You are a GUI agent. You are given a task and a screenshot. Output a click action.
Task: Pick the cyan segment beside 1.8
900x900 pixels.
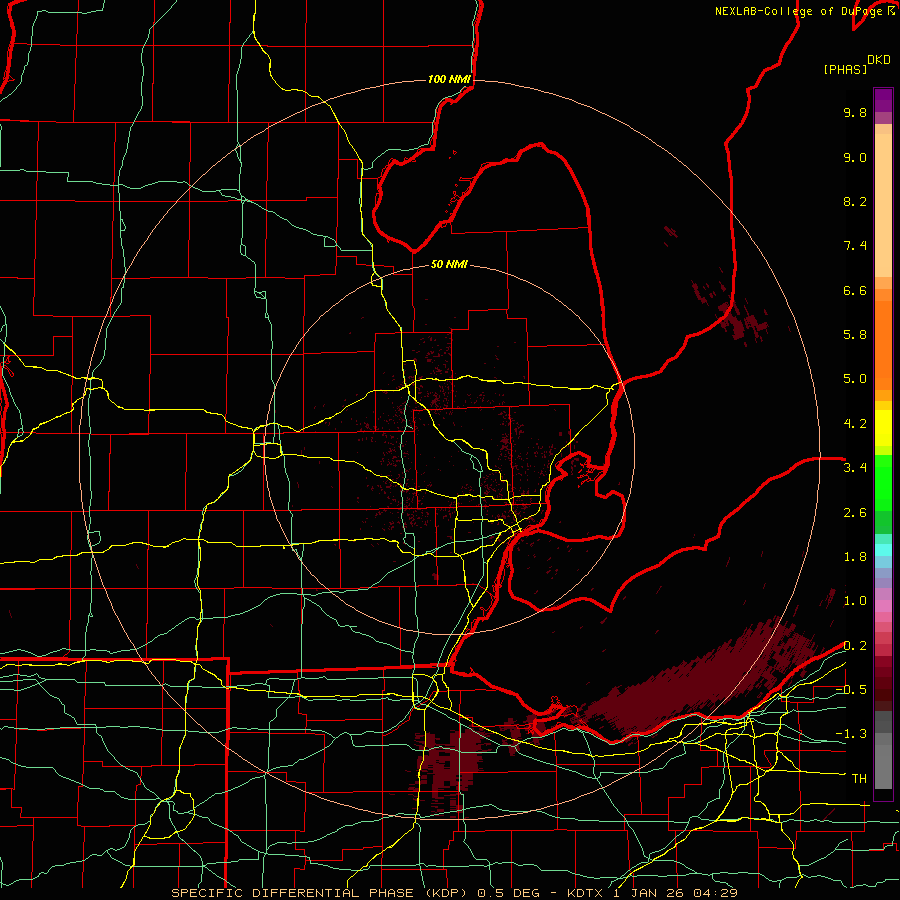click(x=883, y=550)
